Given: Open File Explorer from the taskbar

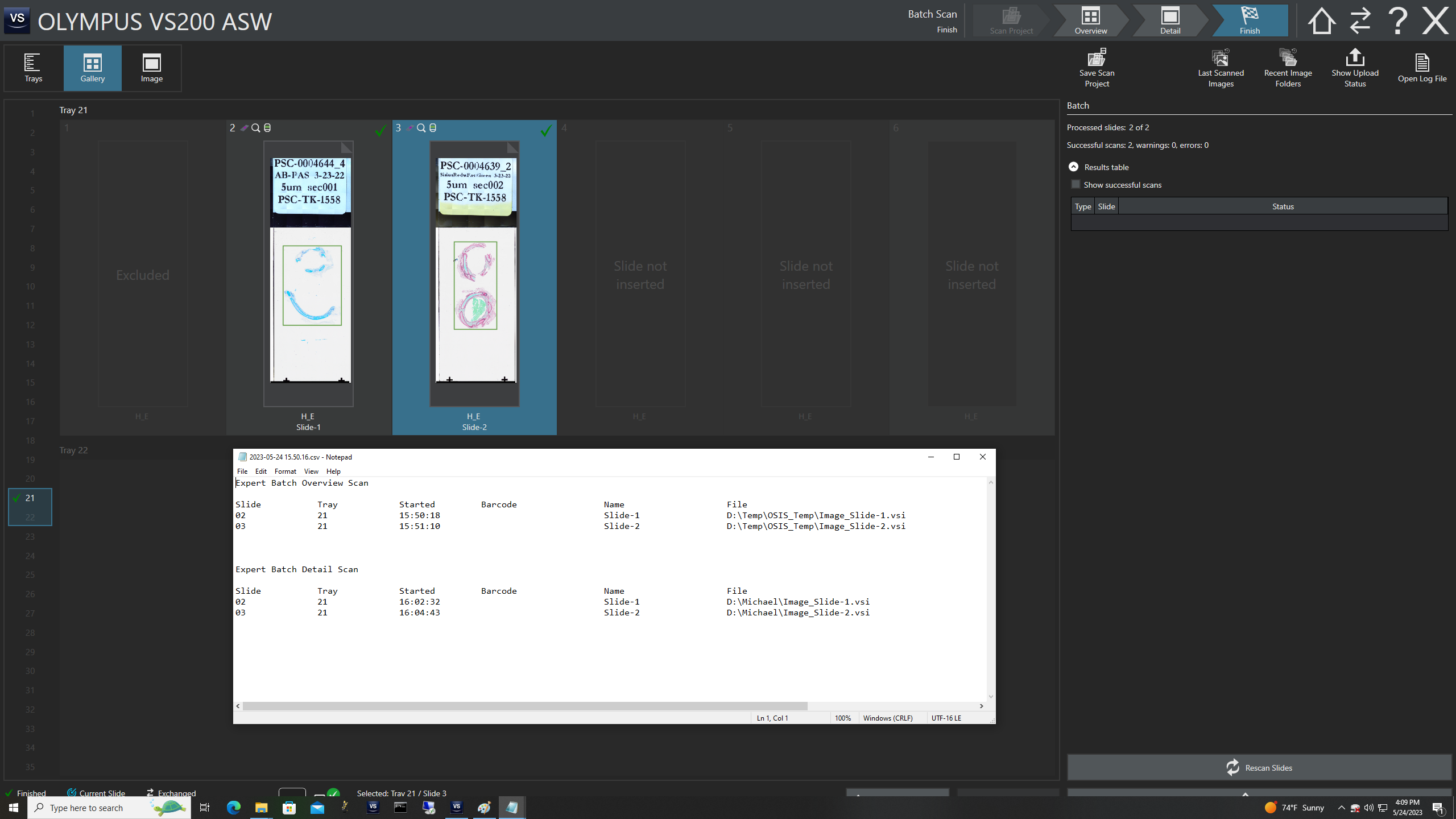Looking at the screenshot, I should click(261, 808).
